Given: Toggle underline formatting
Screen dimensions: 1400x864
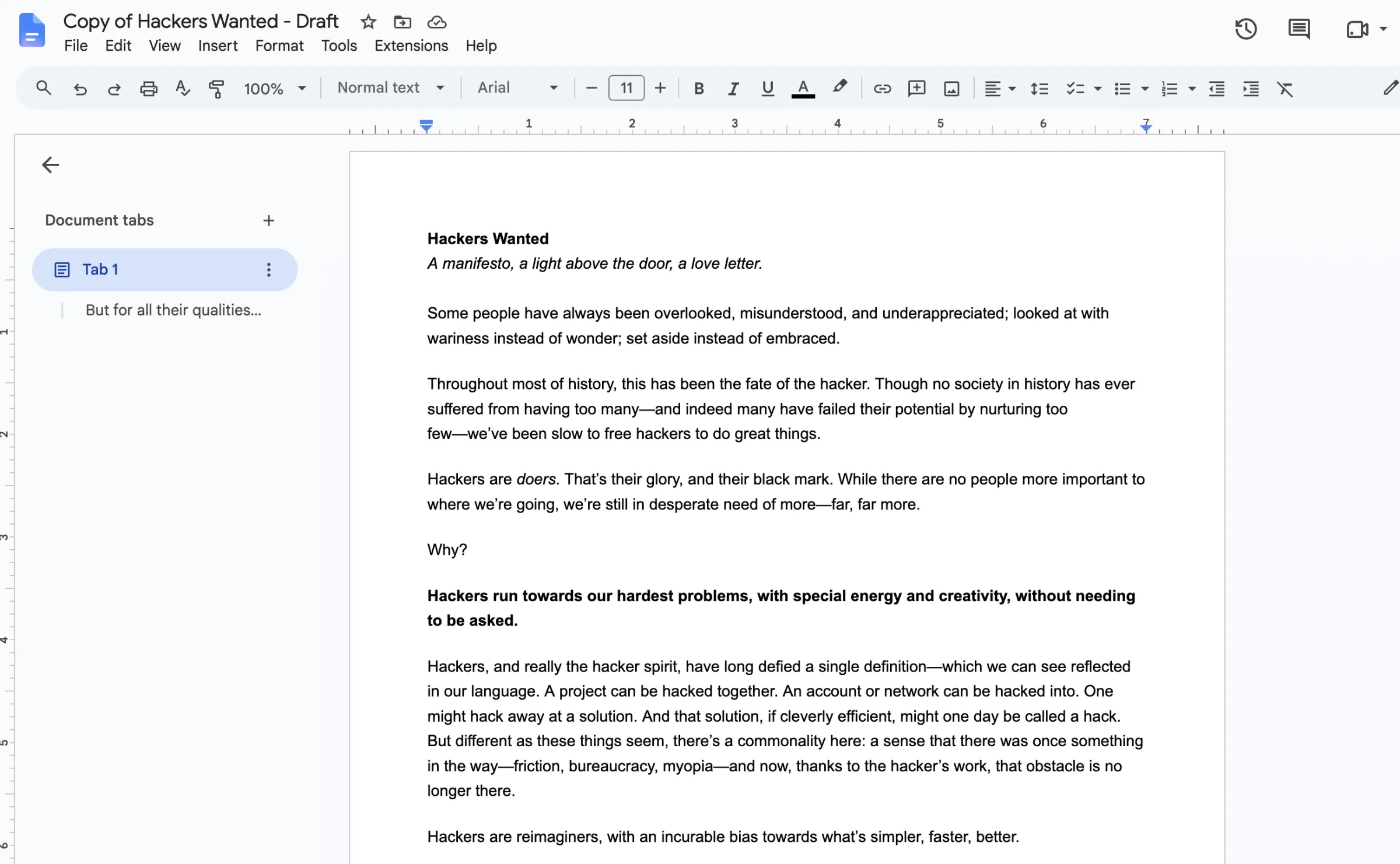Looking at the screenshot, I should pos(768,89).
